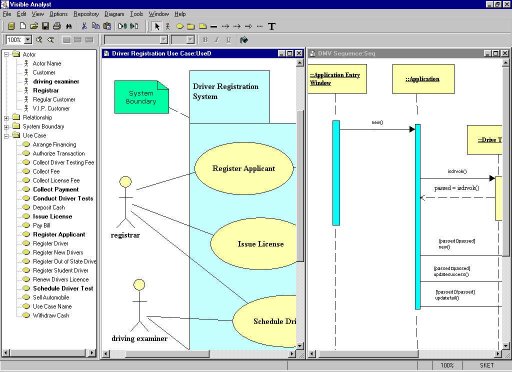512x372 pixels.
Task: Click the Issue License tree entry
Action: pyautogui.click(x=52, y=216)
